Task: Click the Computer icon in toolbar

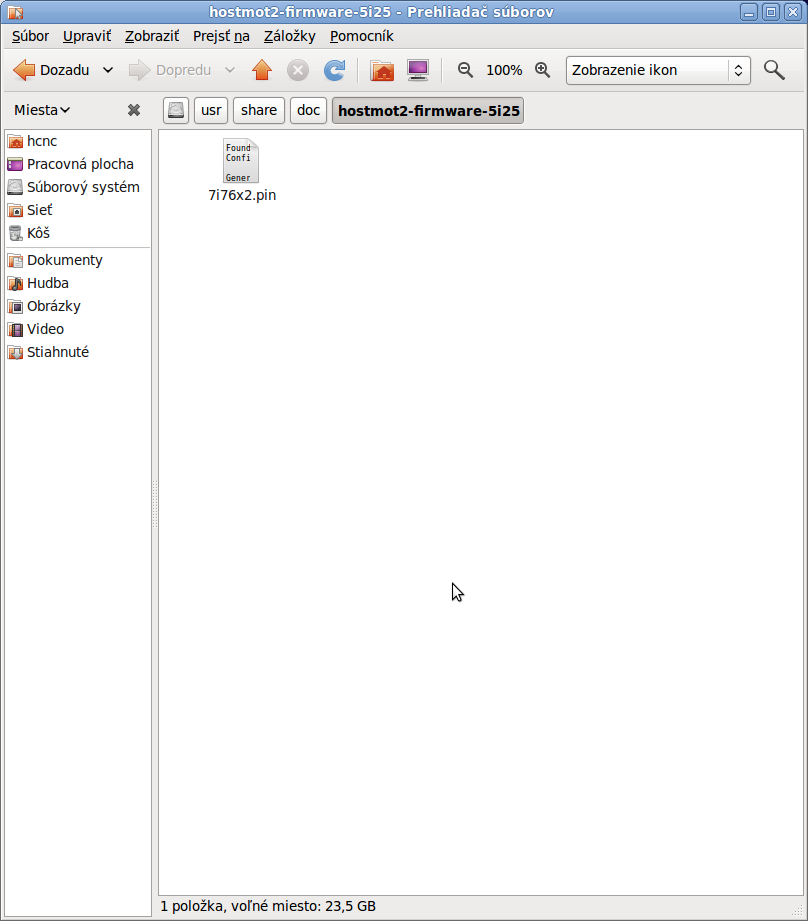Action: [x=418, y=70]
